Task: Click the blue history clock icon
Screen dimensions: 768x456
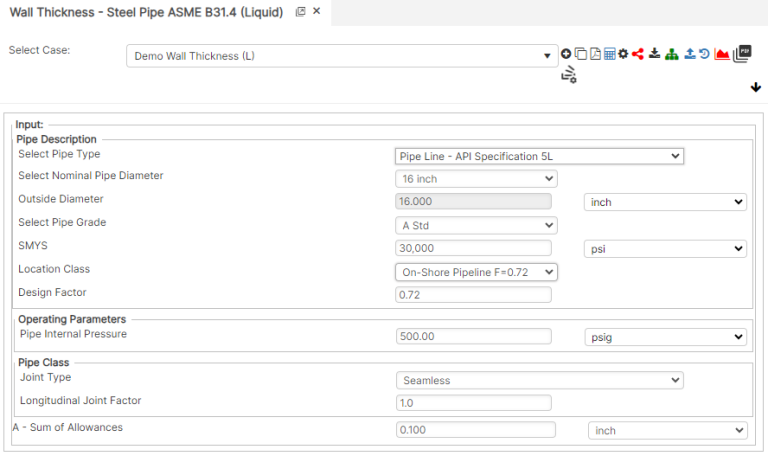Action: pyautogui.click(x=705, y=54)
